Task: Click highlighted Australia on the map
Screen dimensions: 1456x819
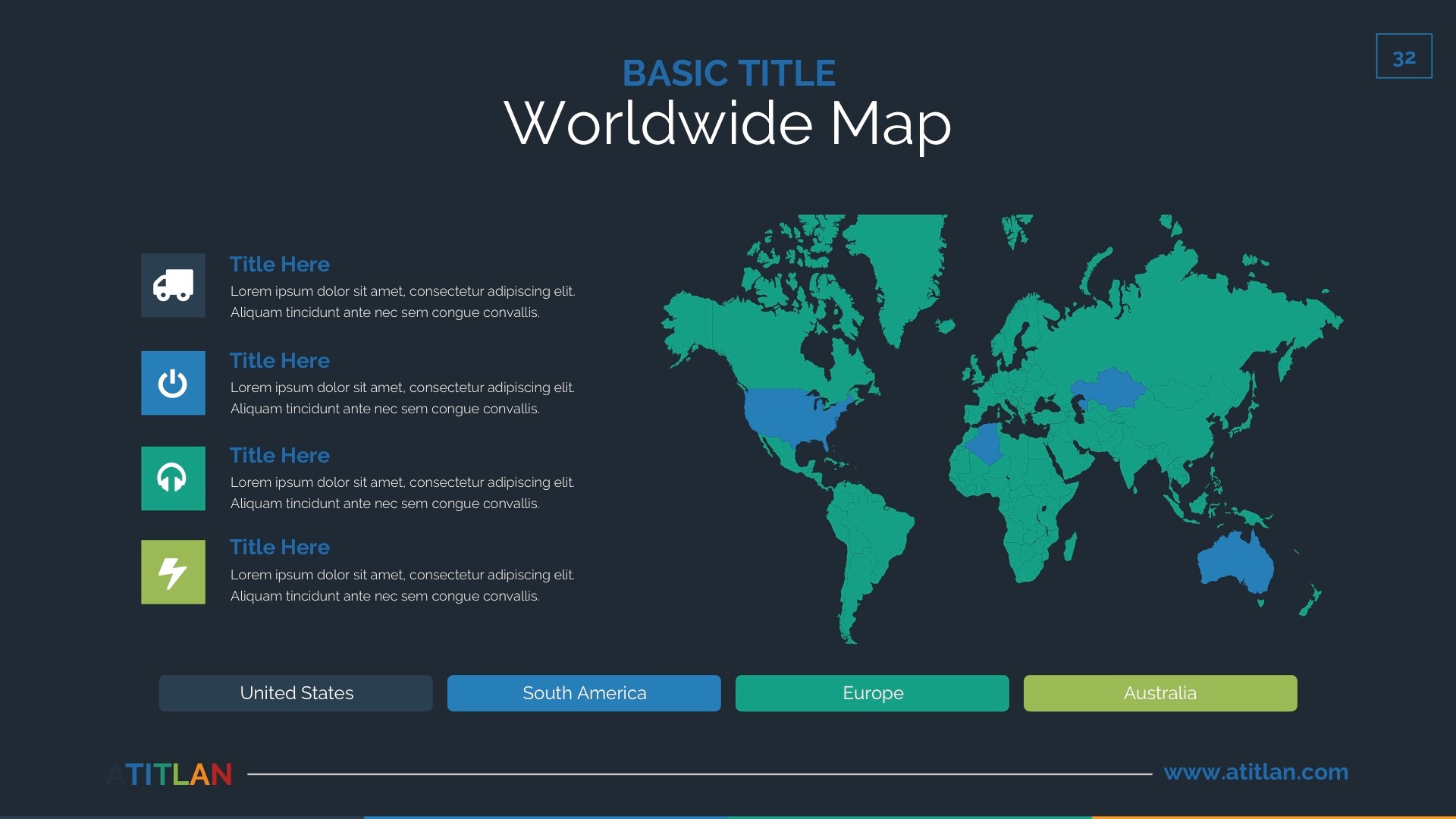Action: click(1236, 563)
